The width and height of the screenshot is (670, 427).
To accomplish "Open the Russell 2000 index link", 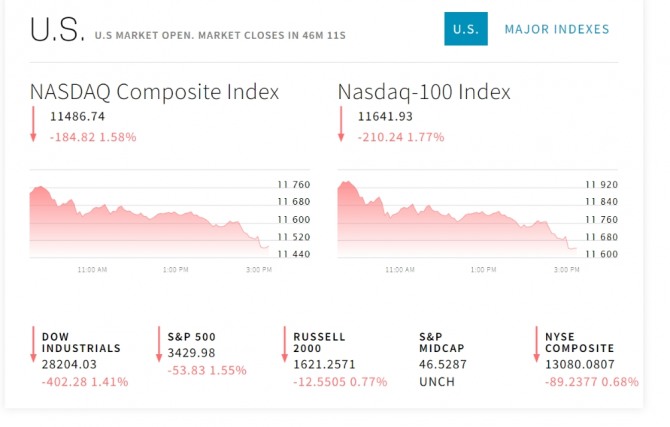I will click(319, 342).
